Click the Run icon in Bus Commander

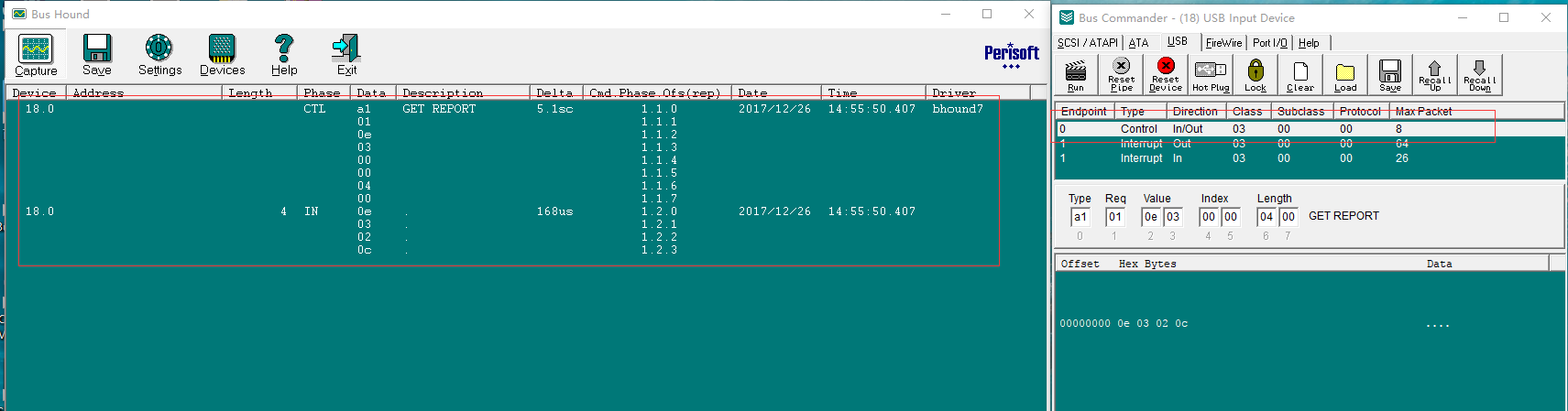point(1076,75)
